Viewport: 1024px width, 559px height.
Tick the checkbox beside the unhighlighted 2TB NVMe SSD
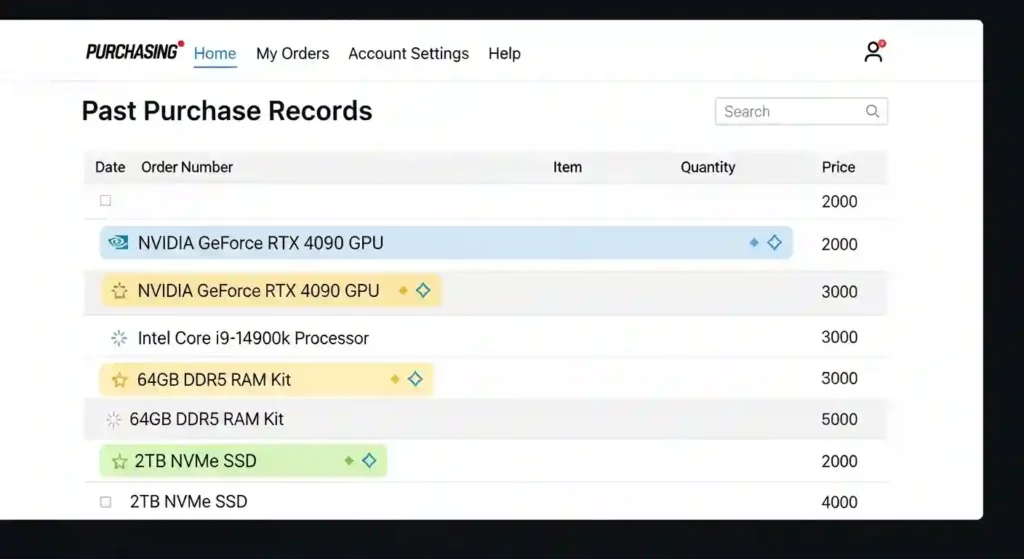(105, 502)
